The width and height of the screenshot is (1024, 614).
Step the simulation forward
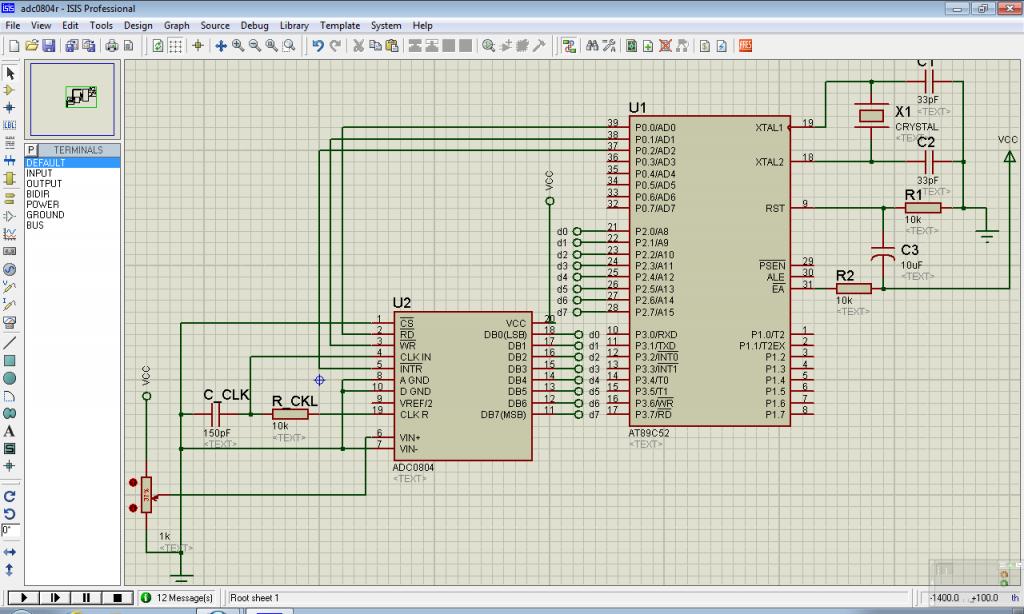[55, 598]
